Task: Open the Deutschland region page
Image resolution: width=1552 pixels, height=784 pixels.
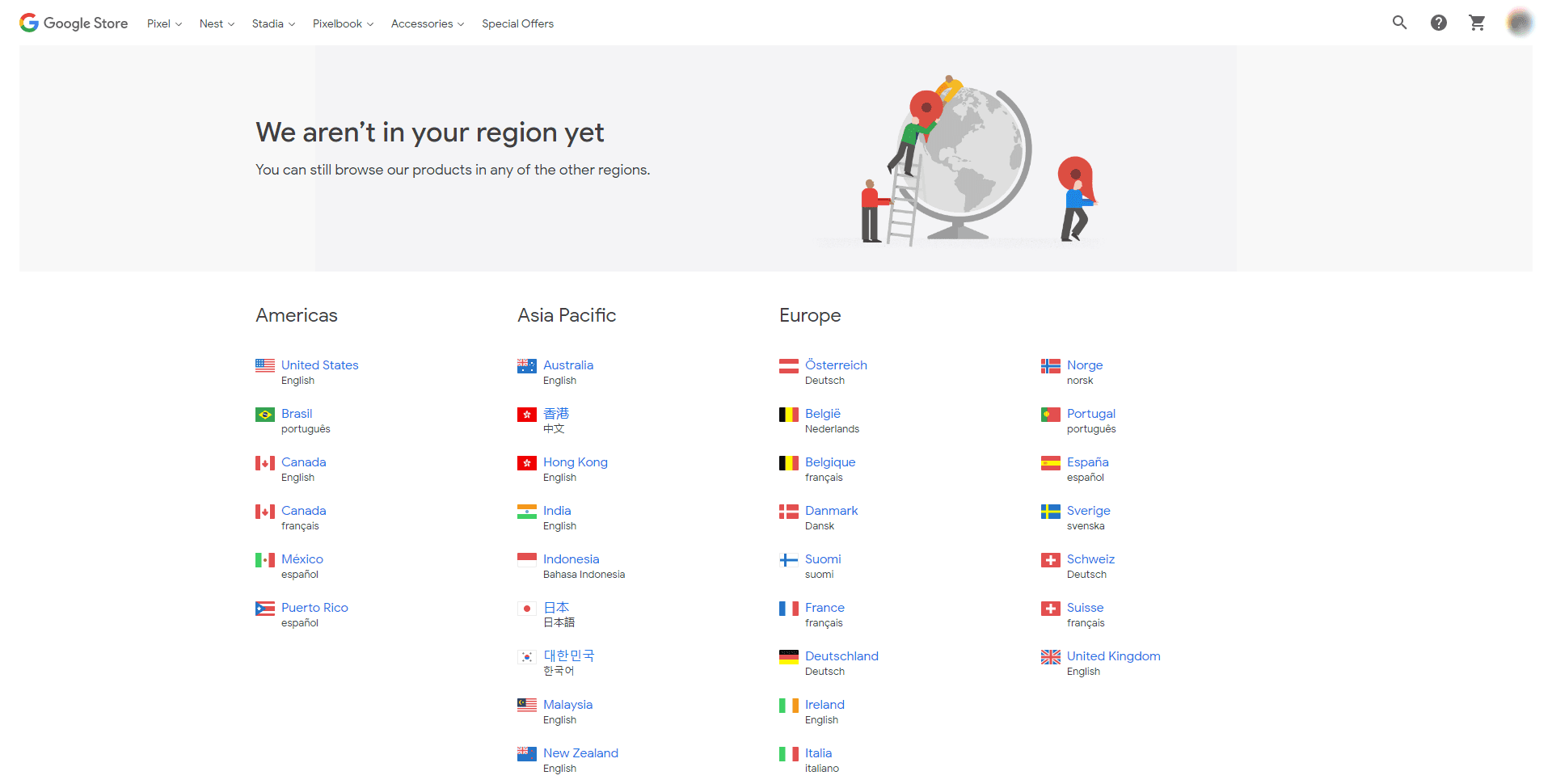Action: [x=841, y=656]
